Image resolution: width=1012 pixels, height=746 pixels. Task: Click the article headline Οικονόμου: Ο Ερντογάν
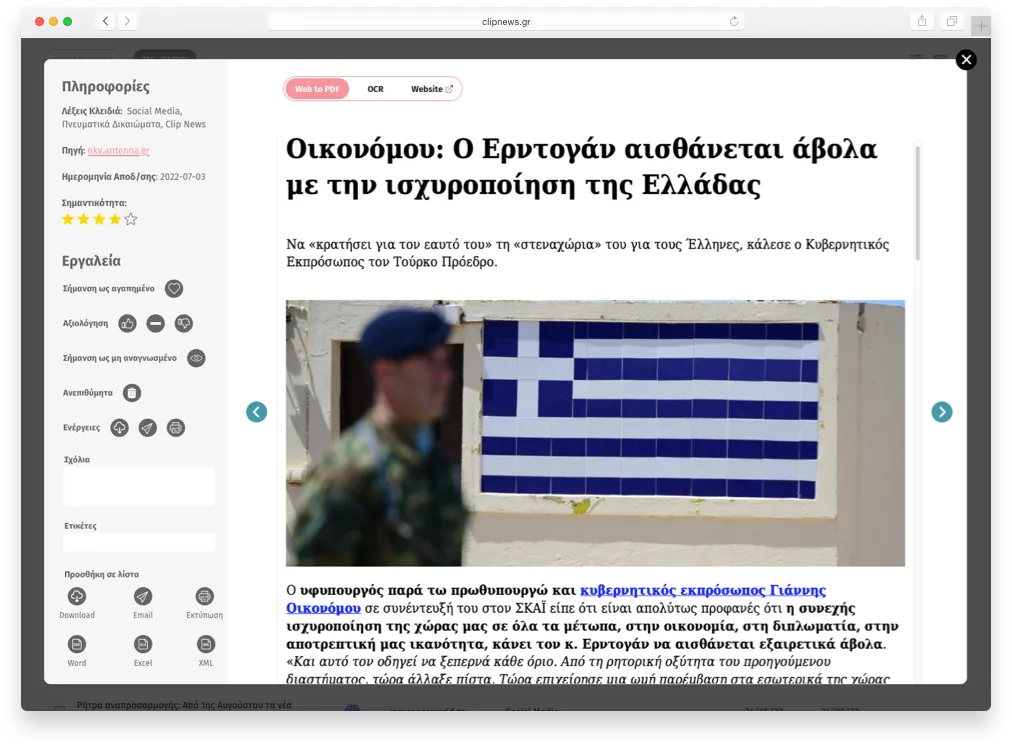pyautogui.click(x=582, y=167)
